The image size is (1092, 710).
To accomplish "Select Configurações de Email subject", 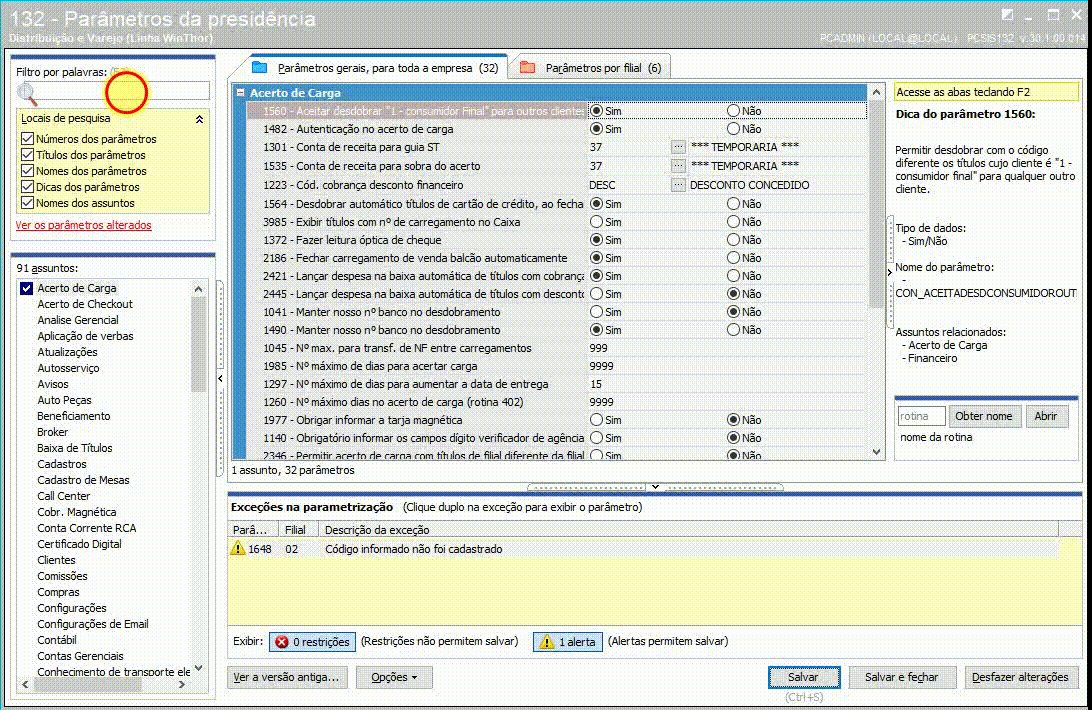I will coord(93,624).
